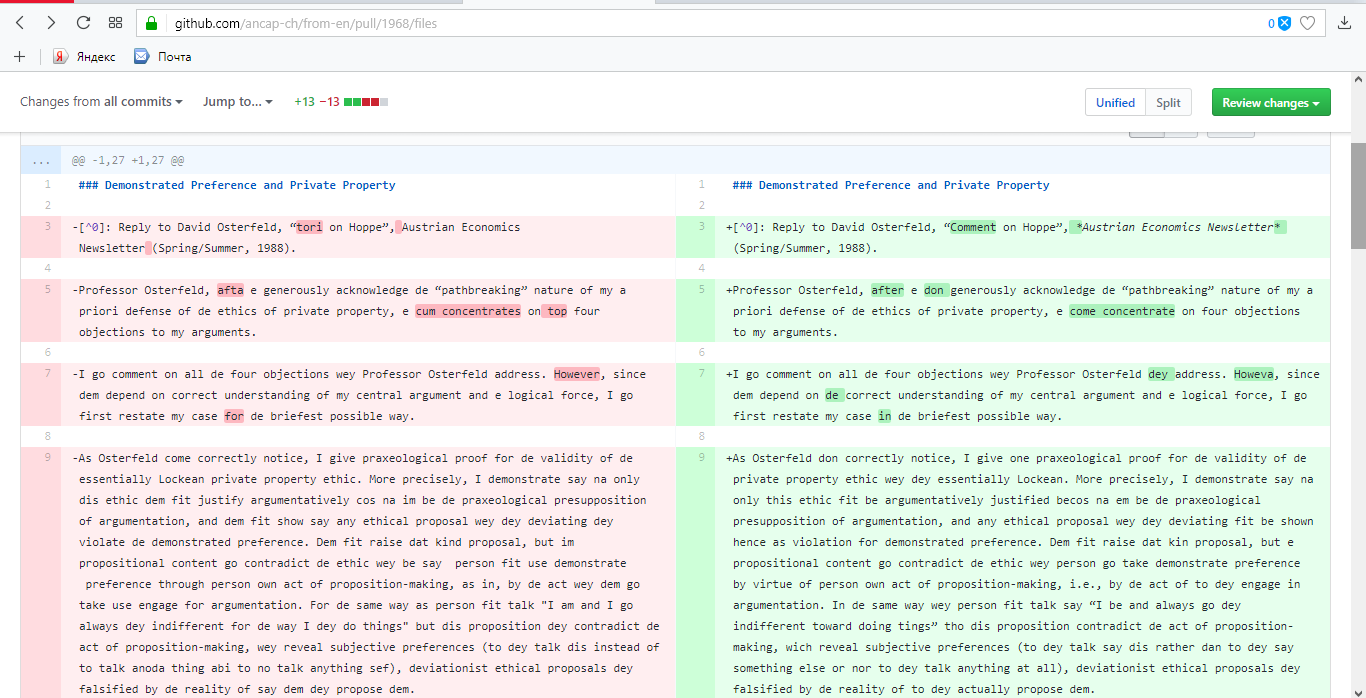Click the hunk header @@ -1,27 +1,27 @@
The image size is (1366, 698).
[x=127, y=160]
